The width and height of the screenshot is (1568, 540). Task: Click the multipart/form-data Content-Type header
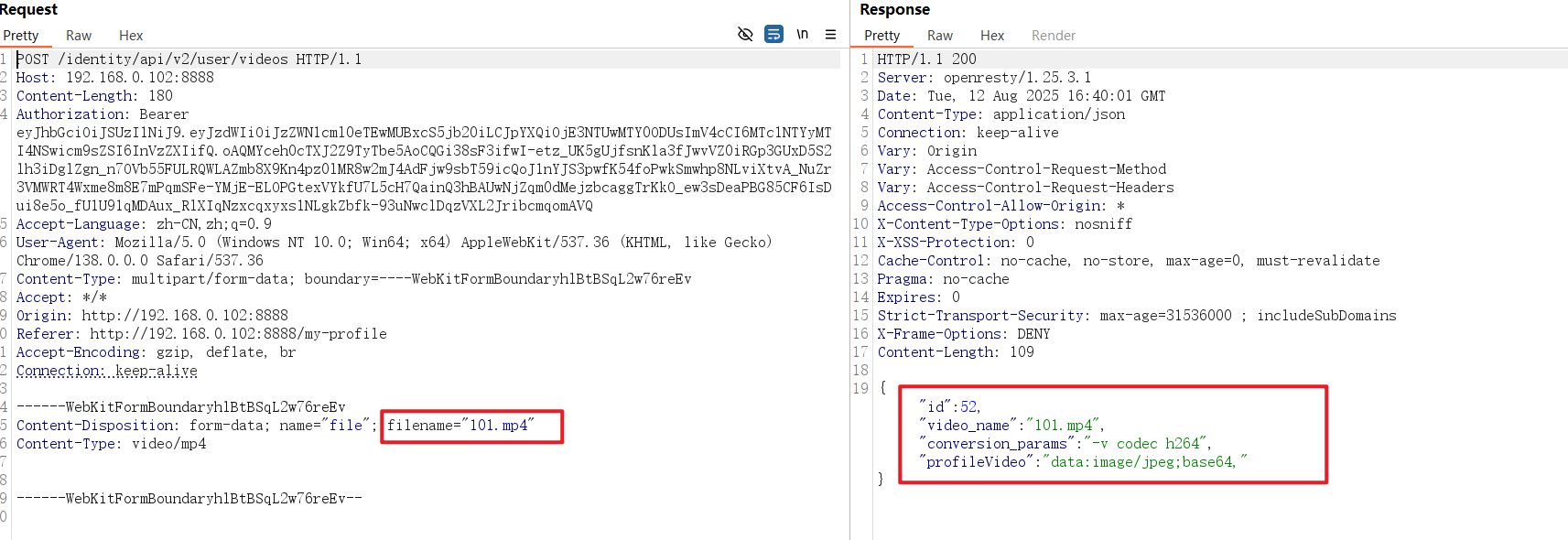(353, 279)
